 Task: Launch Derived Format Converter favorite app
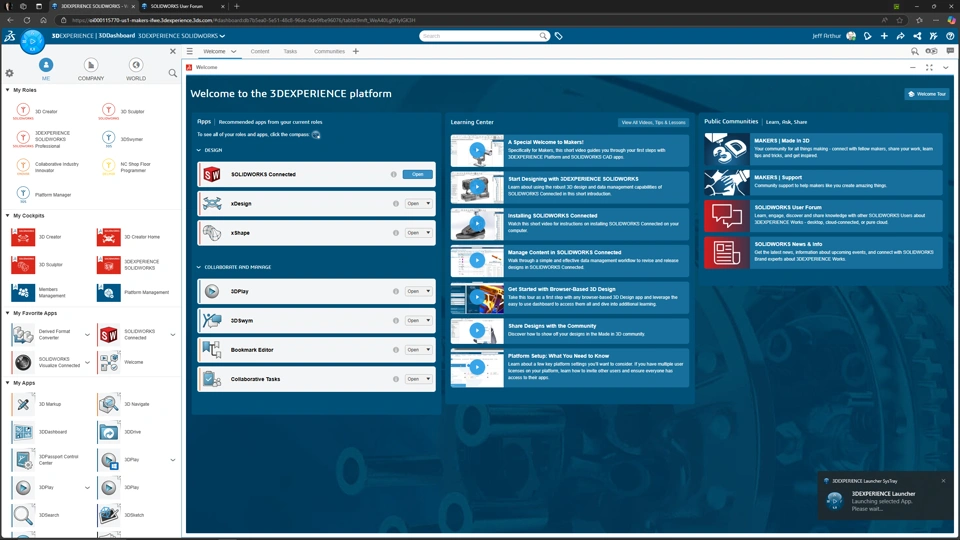(x=44, y=334)
